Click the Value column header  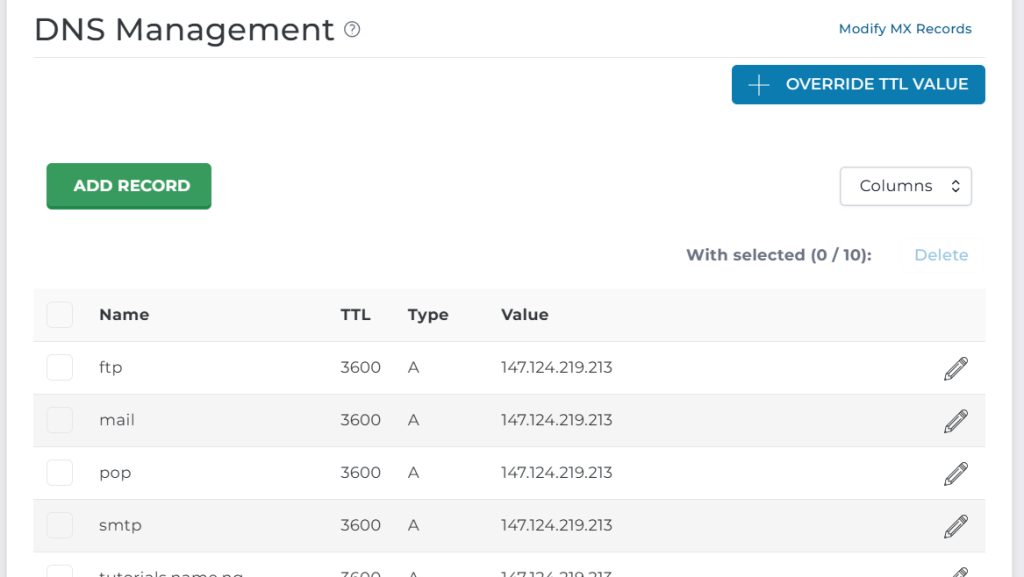525,315
